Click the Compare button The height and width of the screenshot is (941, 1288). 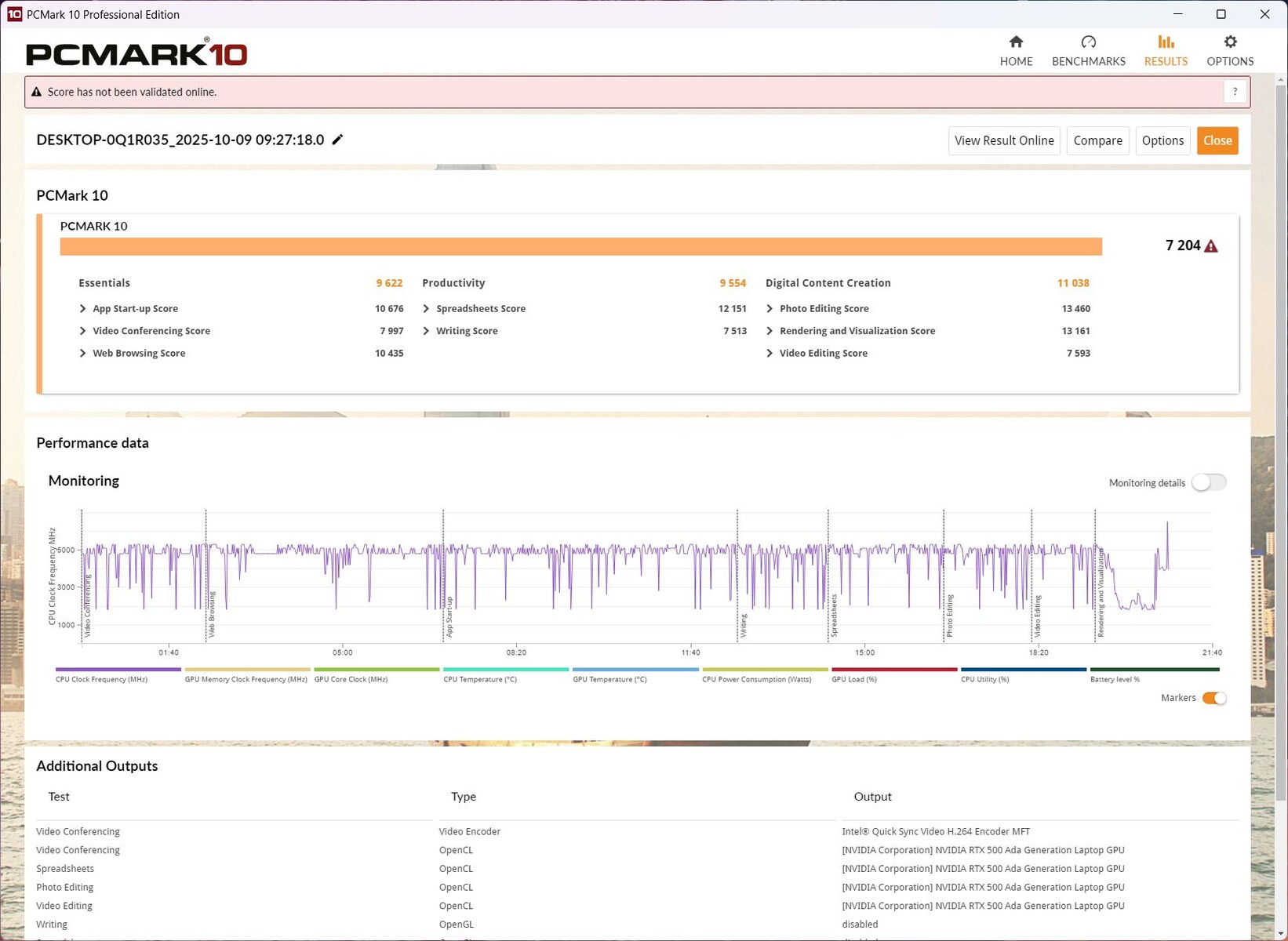pos(1097,140)
